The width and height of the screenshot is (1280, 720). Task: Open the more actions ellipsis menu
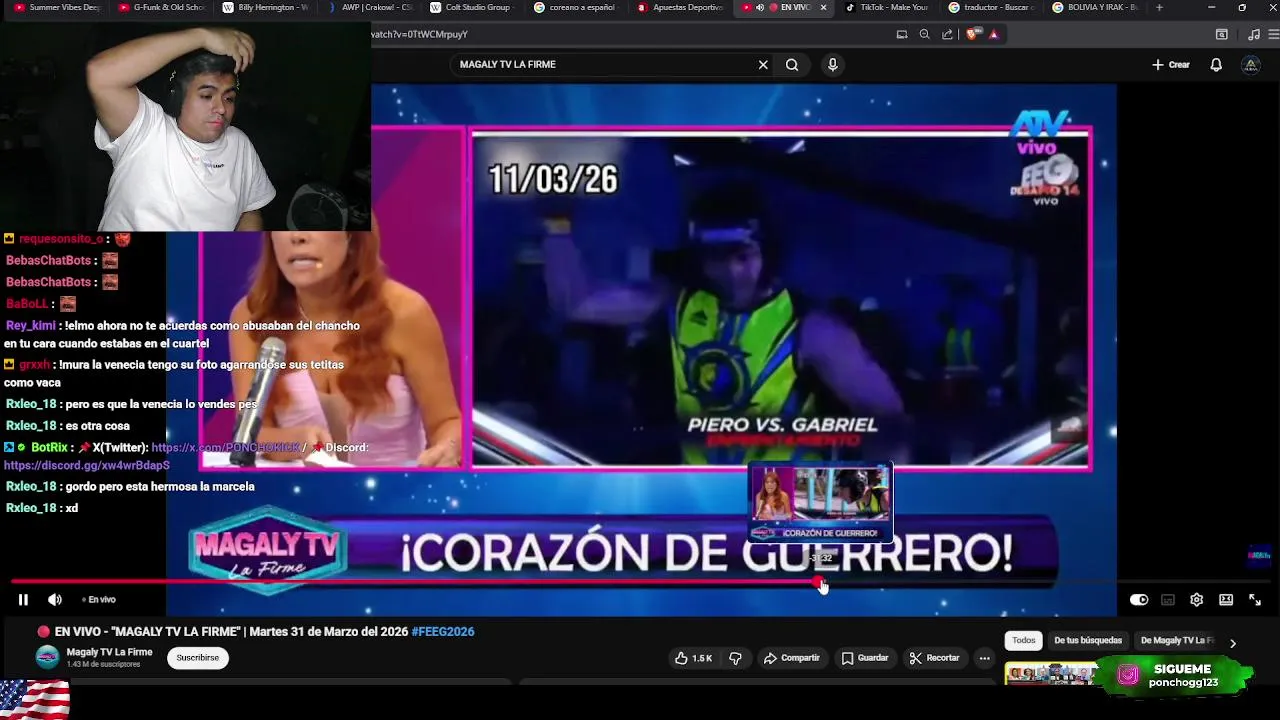click(985, 658)
